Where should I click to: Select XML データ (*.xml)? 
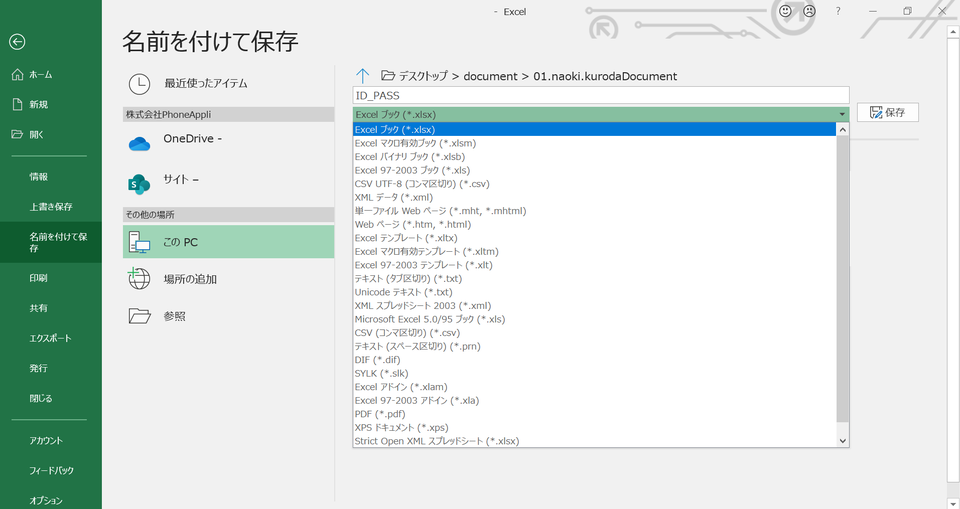click(594, 197)
